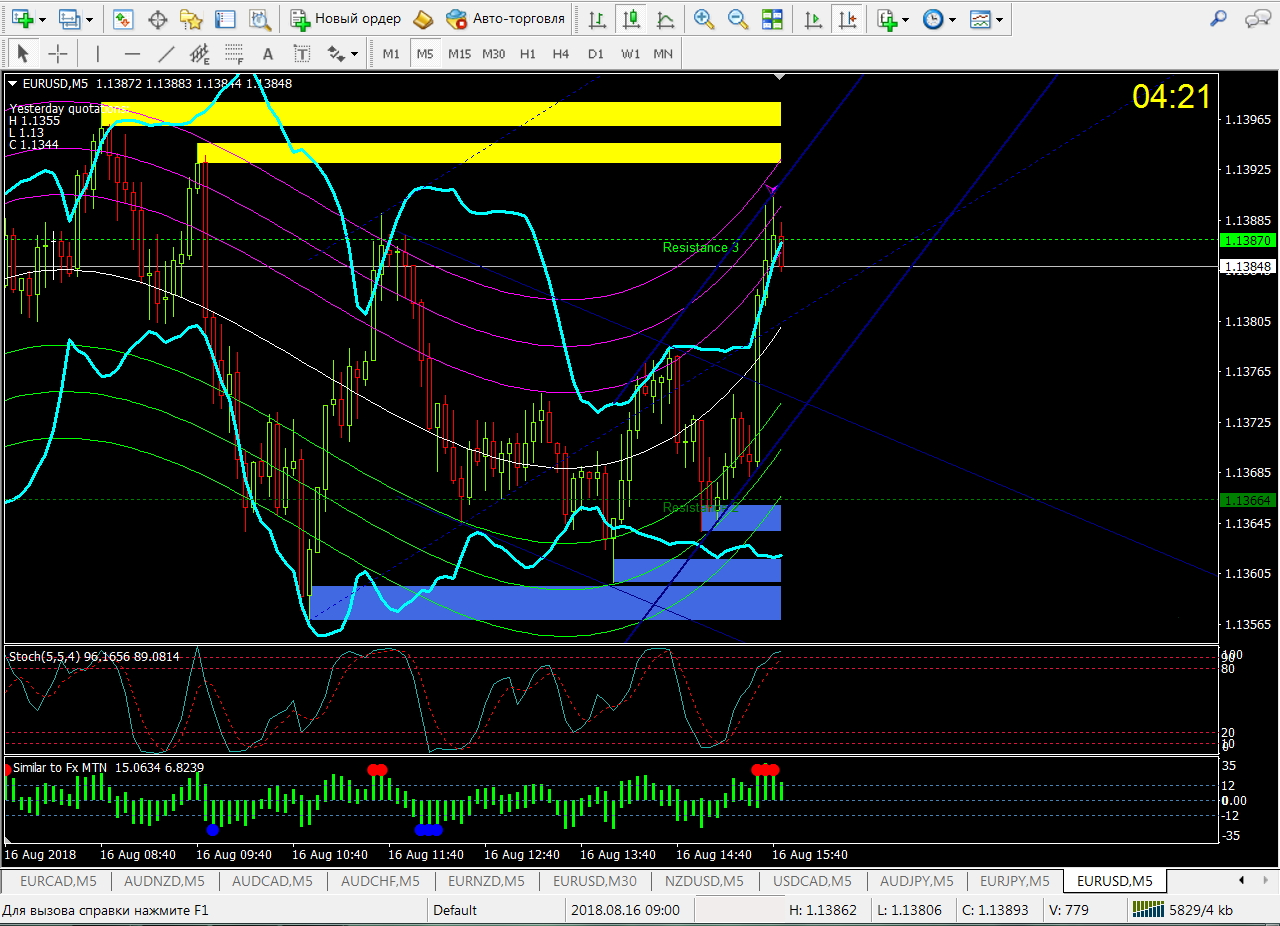
Task: Open the EURUSD,M30 chart tab
Action: [595, 881]
